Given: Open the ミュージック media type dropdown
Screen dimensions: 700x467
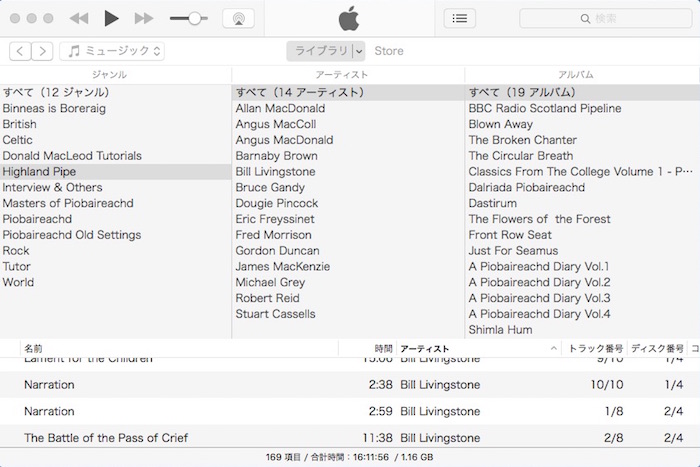Looking at the screenshot, I should (112, 51).
